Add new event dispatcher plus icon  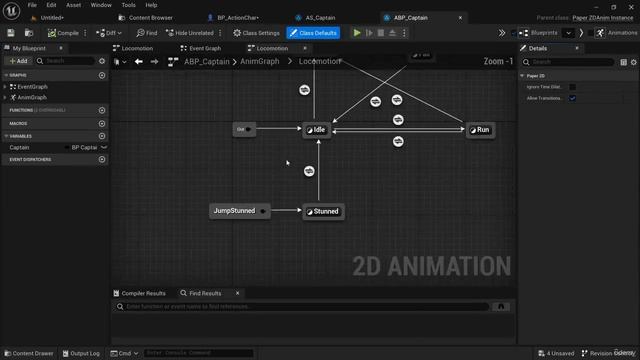click(102, 159)
